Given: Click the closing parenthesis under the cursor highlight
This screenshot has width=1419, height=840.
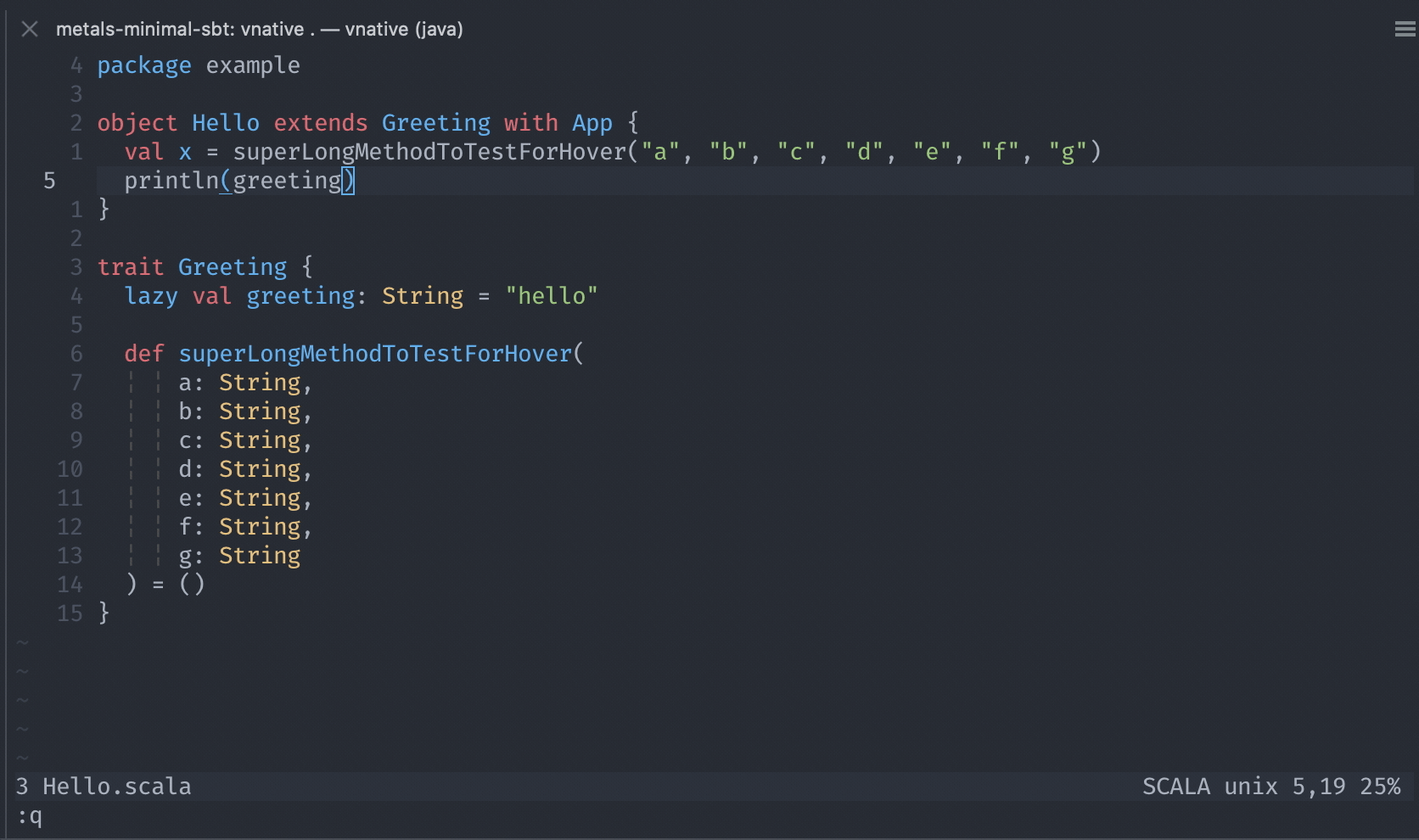Looking at the screenshot, I should pos(348,181).
